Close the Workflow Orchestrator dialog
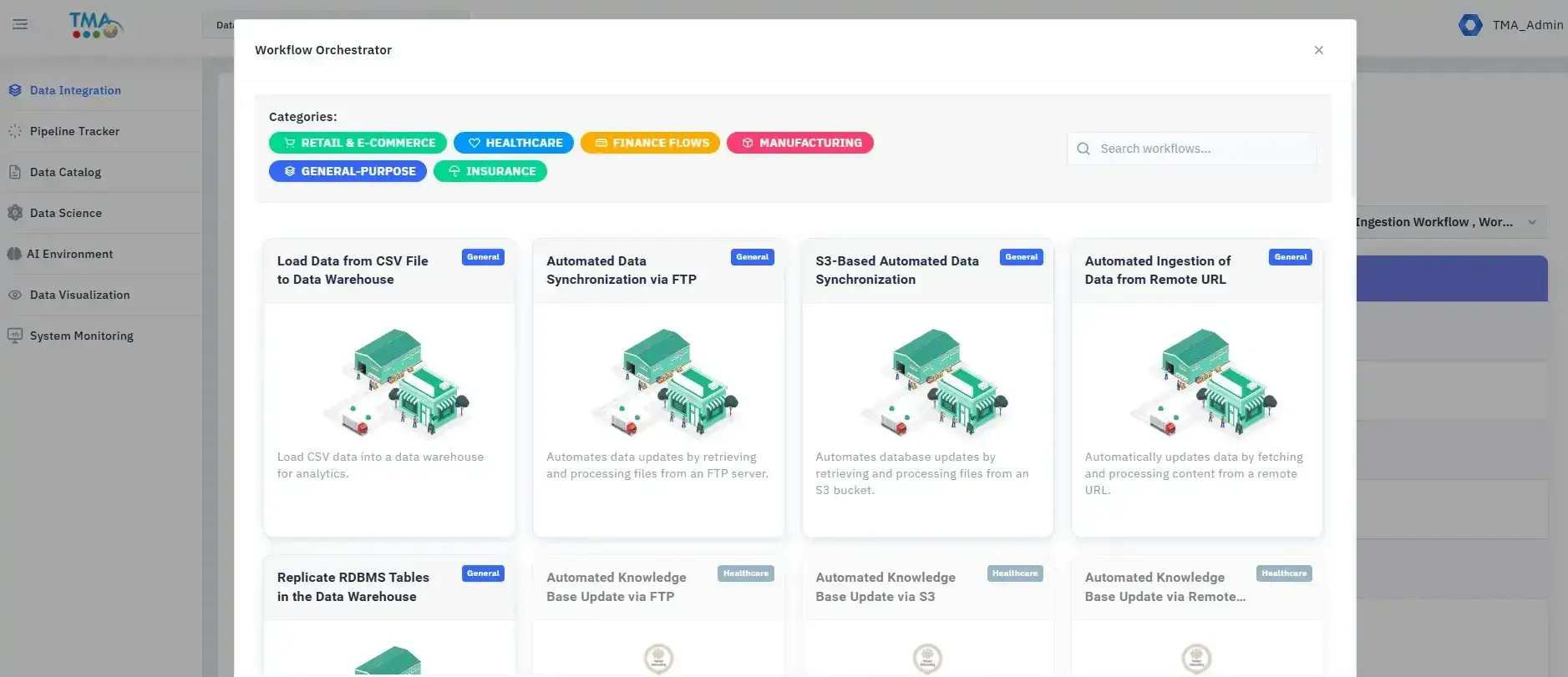The height and width of the screenshot is (677, 1568). click(1318, 50)
